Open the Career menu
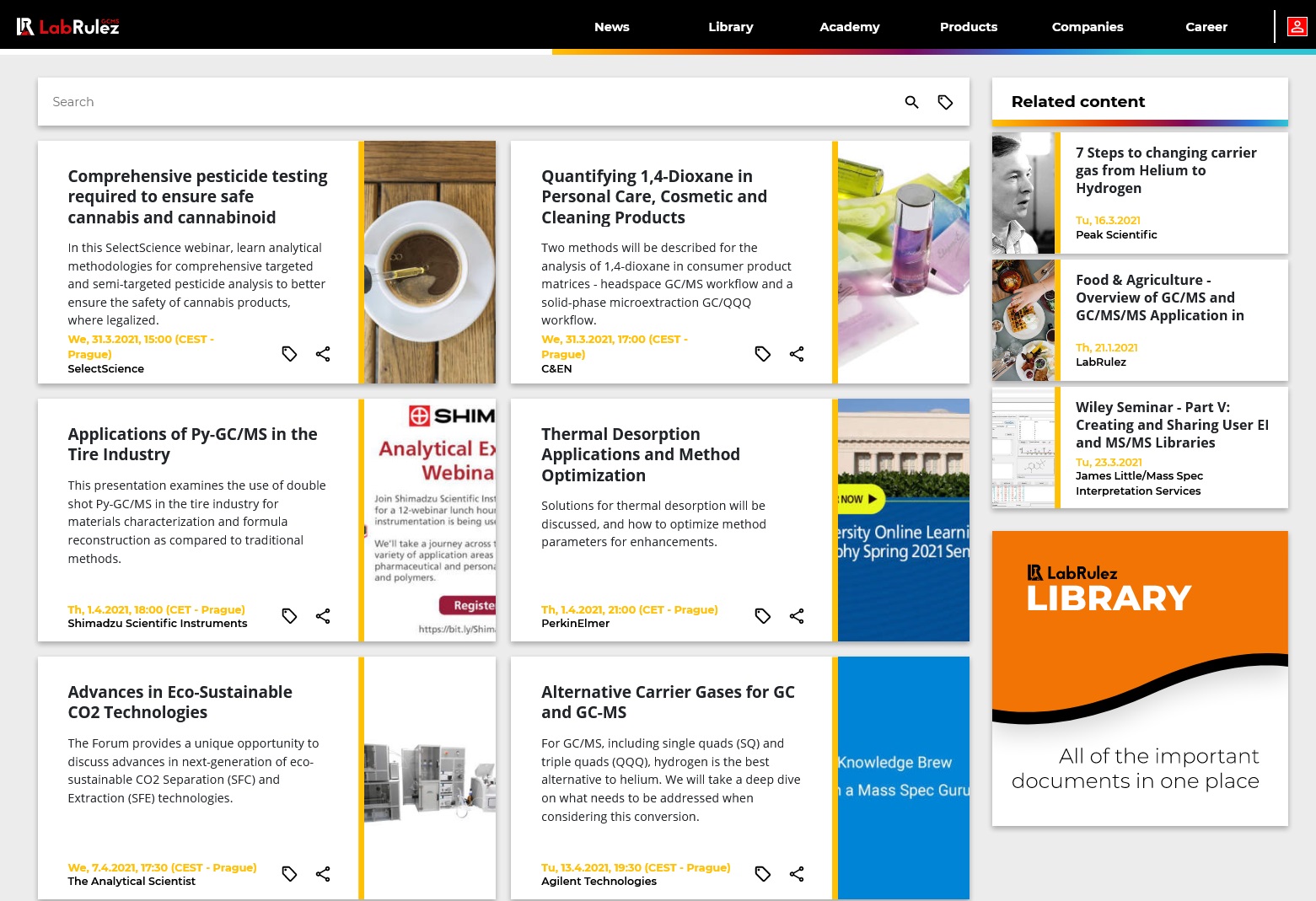This screenshot has height=901, width=1316. [x=1206, y=27]
